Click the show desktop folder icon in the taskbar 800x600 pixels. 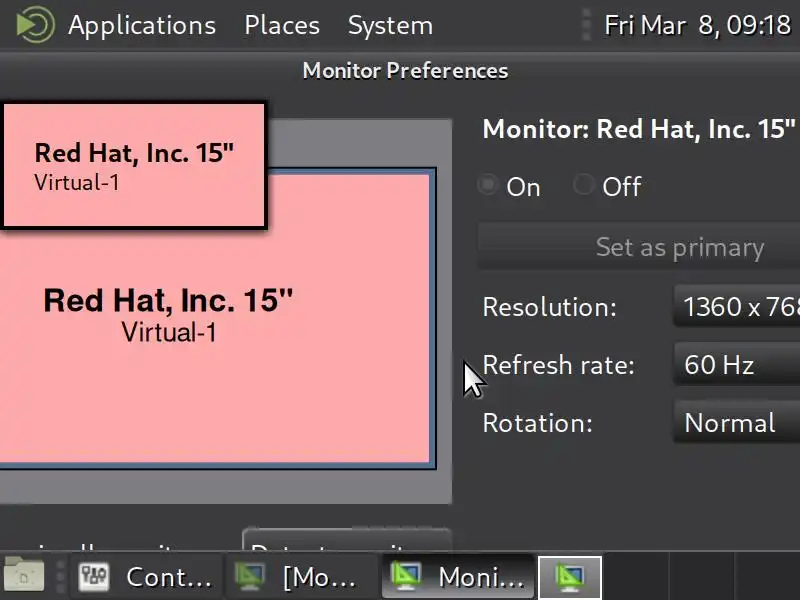click(24, 577)
